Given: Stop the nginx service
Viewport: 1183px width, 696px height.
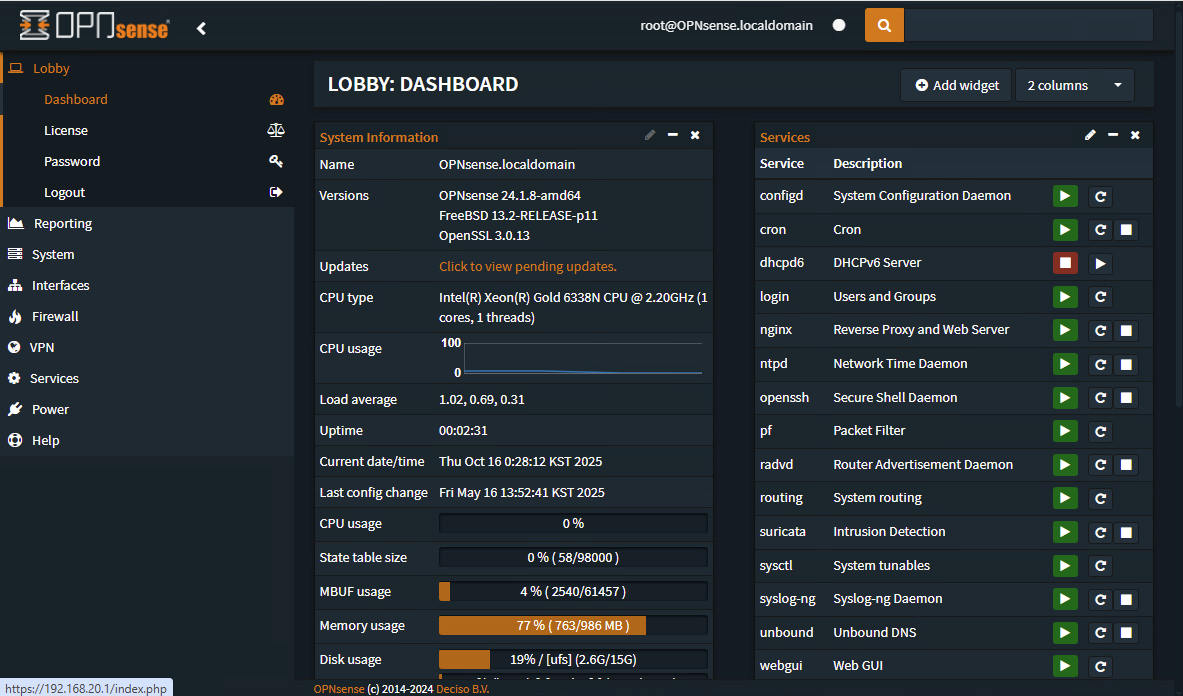Looking at the screenshot, I should point(1126,330).
